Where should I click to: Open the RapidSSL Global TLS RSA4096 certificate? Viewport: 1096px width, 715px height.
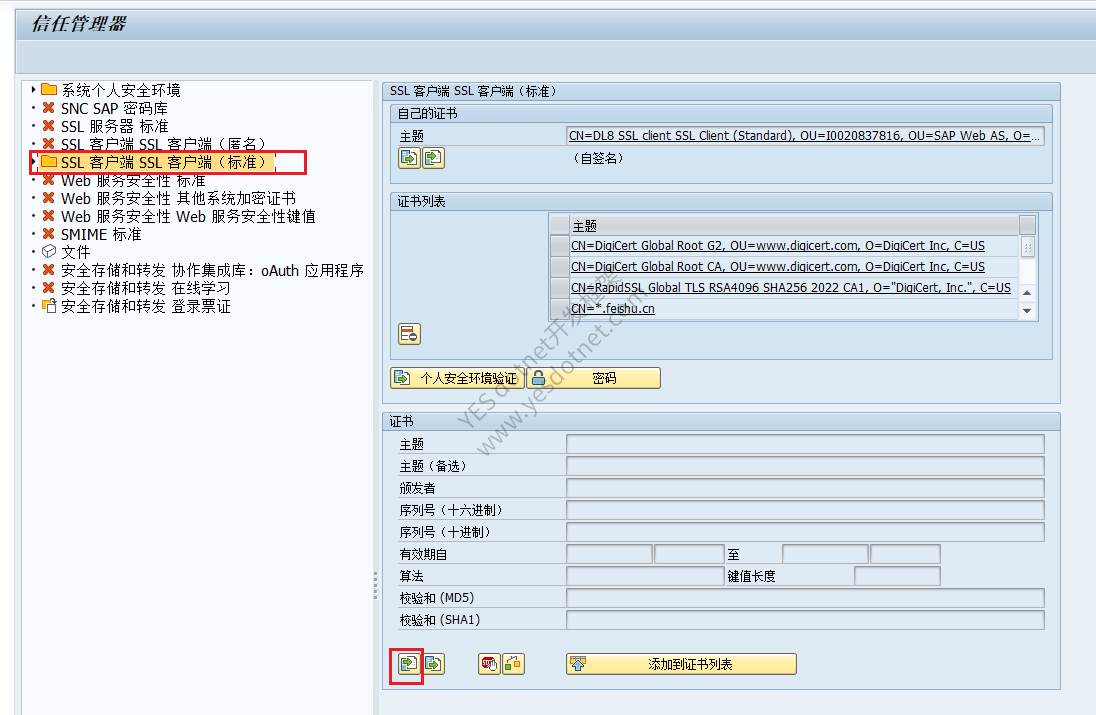point(791,288)
